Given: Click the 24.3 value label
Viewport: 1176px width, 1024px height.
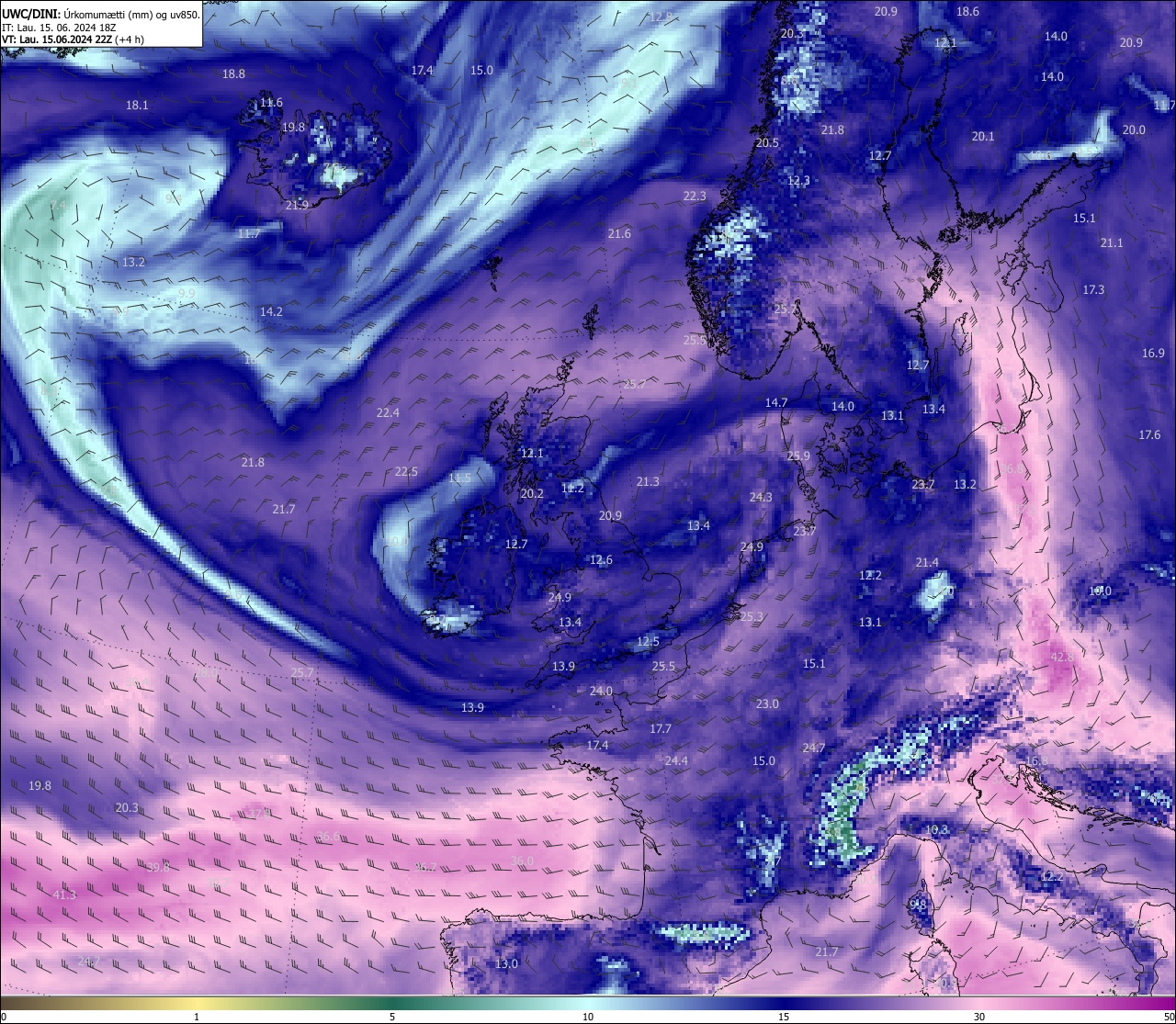Looking at the screenshot, I should (761, 497).
